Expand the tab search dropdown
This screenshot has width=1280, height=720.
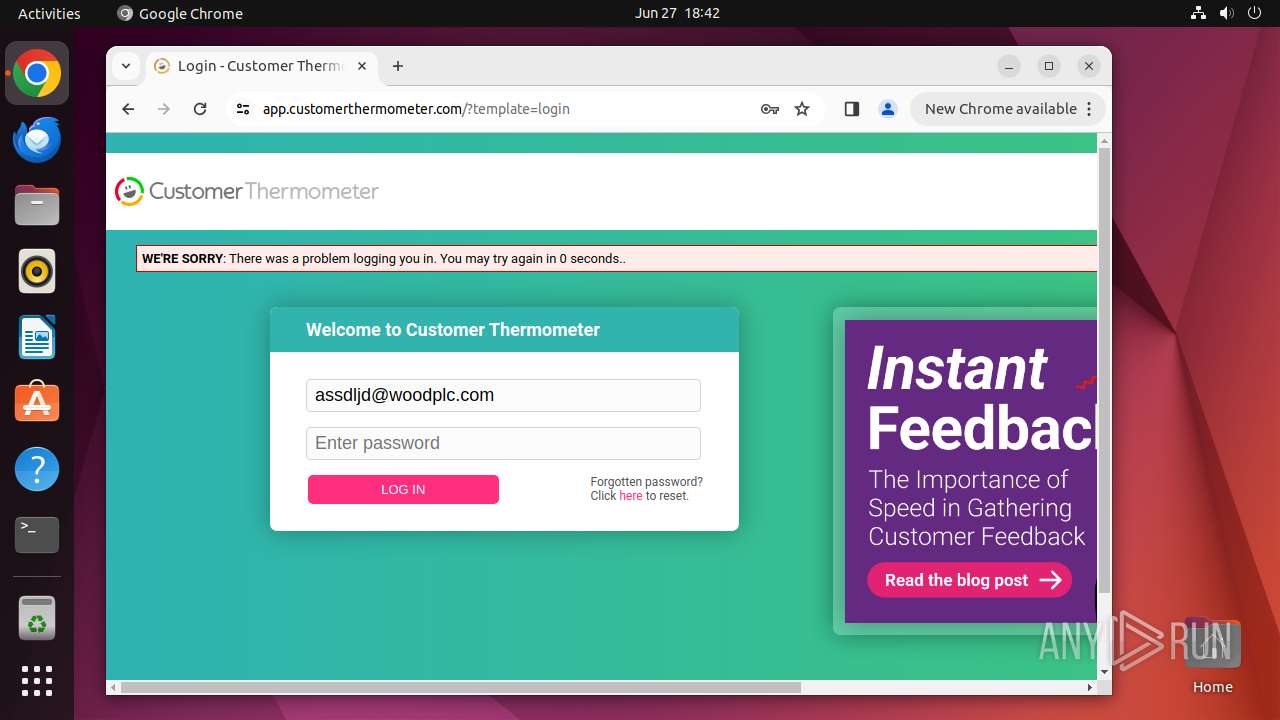(125, 66)
